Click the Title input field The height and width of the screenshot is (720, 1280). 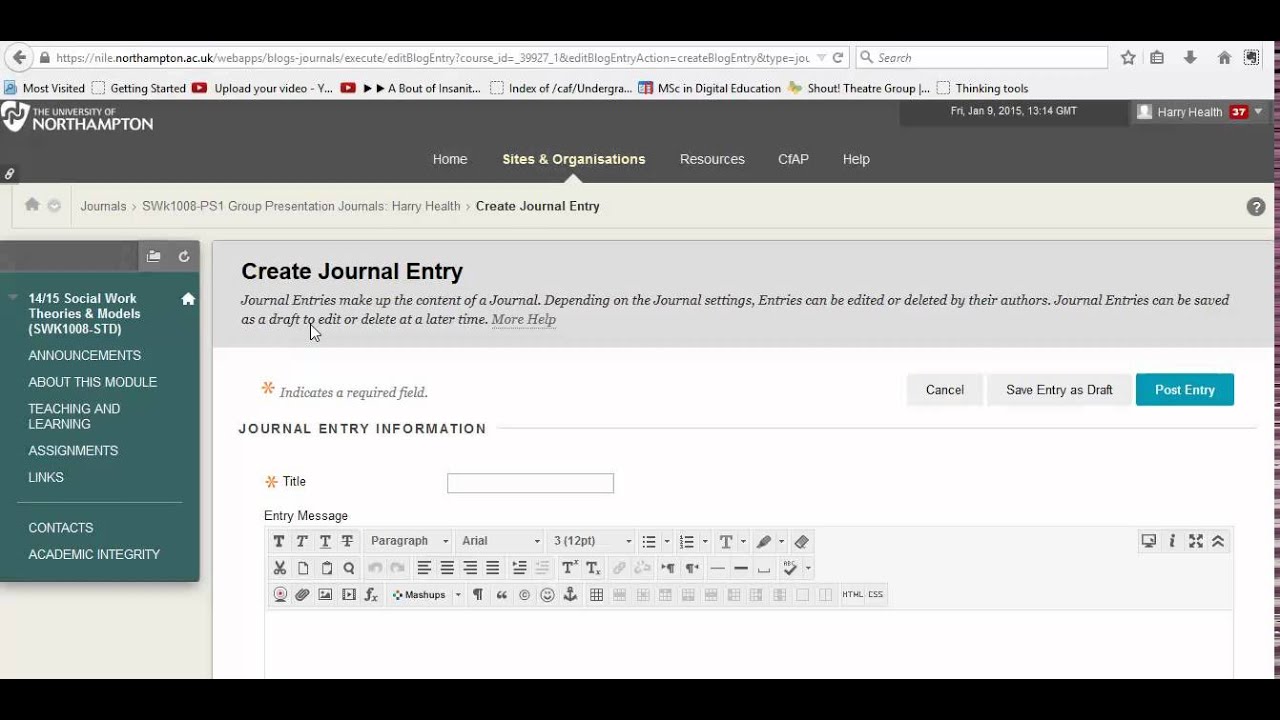pos(530,483)
